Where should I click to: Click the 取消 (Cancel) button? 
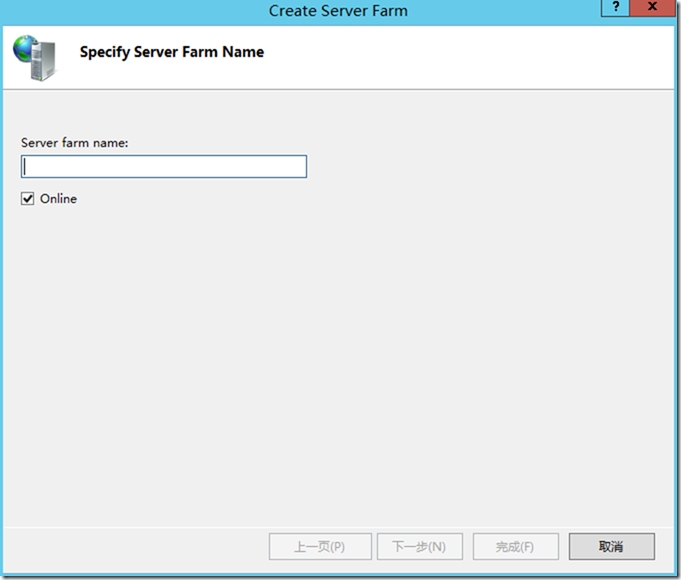pyautogui.click(x=612, y=547)
